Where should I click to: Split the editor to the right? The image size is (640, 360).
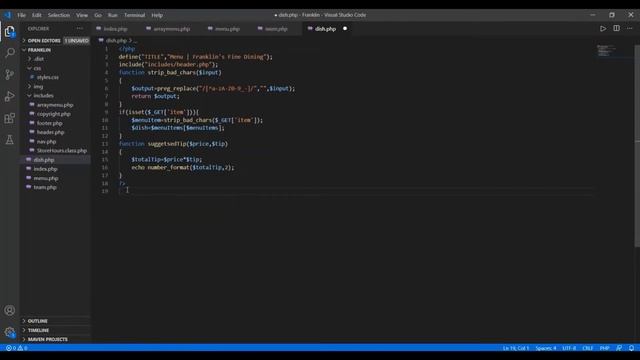[616, 29]
